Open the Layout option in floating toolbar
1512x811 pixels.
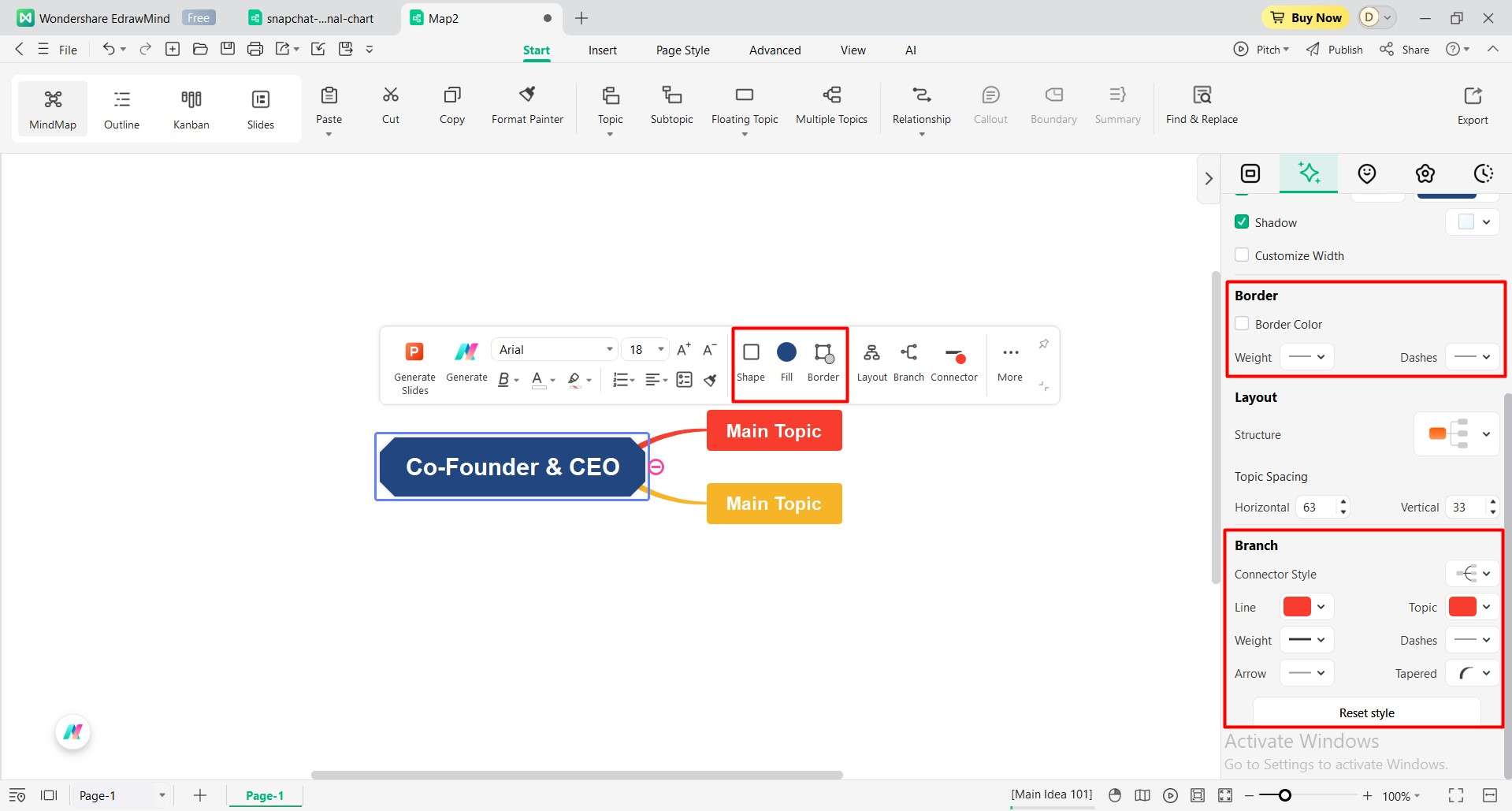click(x=871, y=363)
